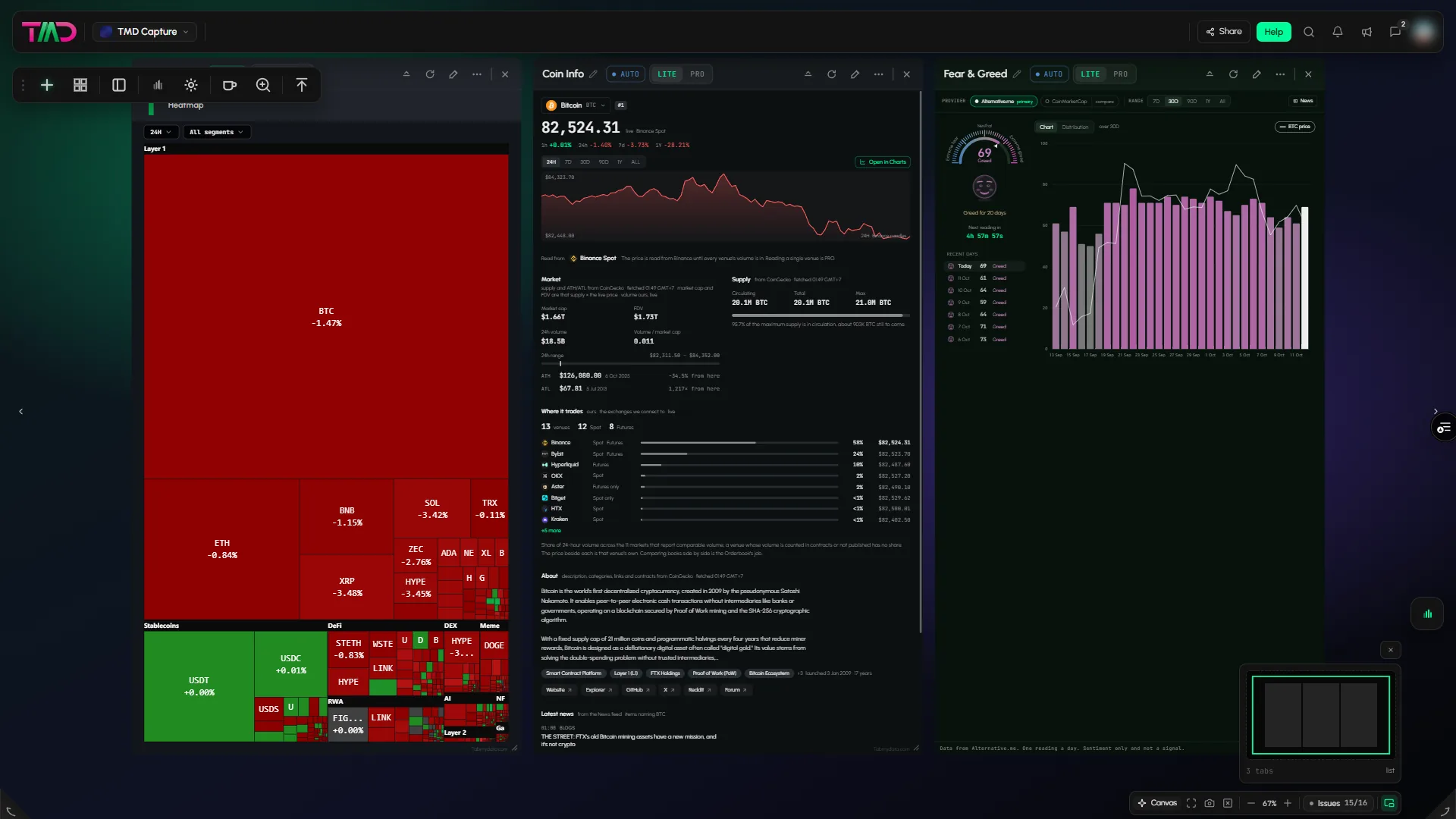
Task: Refresh the Fear & Greed panel
Action: click(x=1234, y=74)
